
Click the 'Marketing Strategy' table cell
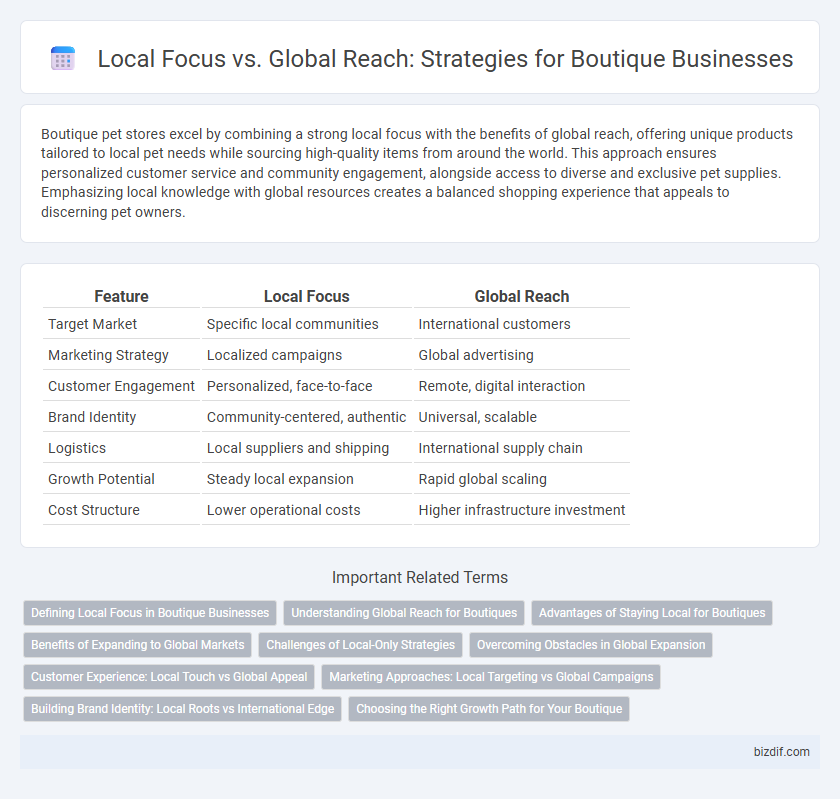point(121,355)
